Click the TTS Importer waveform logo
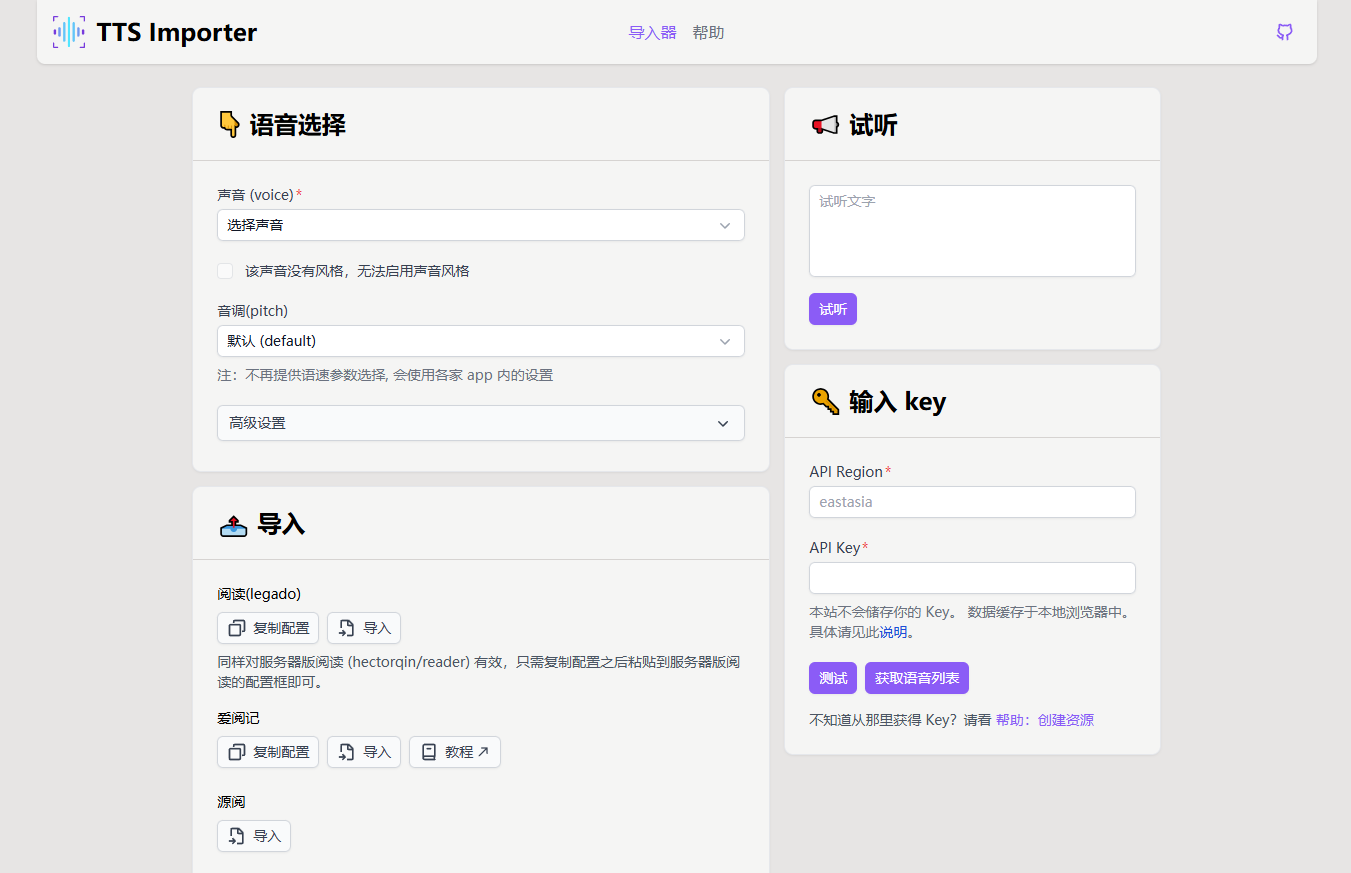 (69, 32)
